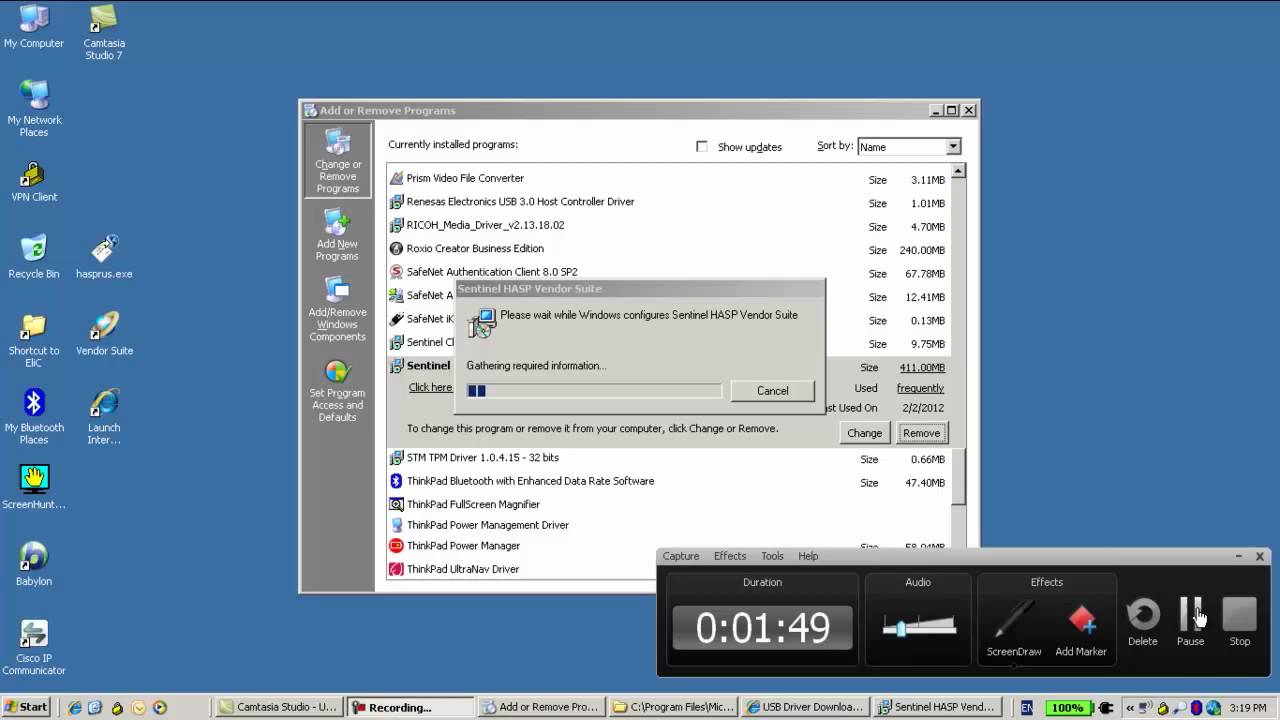The image size is (1280, 720).
Task: Click the 'frequently' used value
Action: 920,388
